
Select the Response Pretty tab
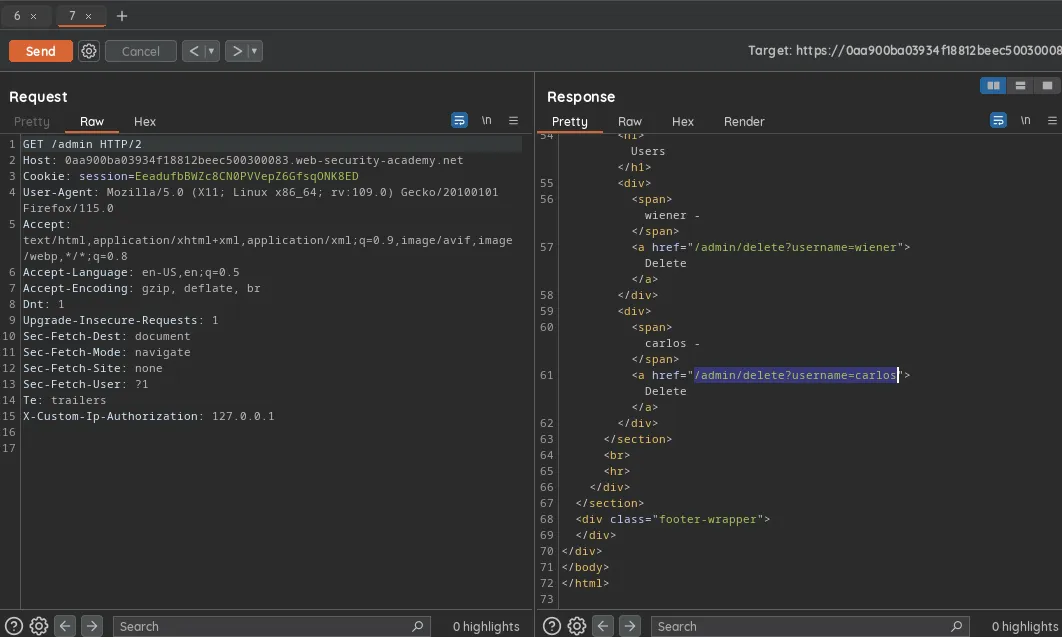point(570,121)
